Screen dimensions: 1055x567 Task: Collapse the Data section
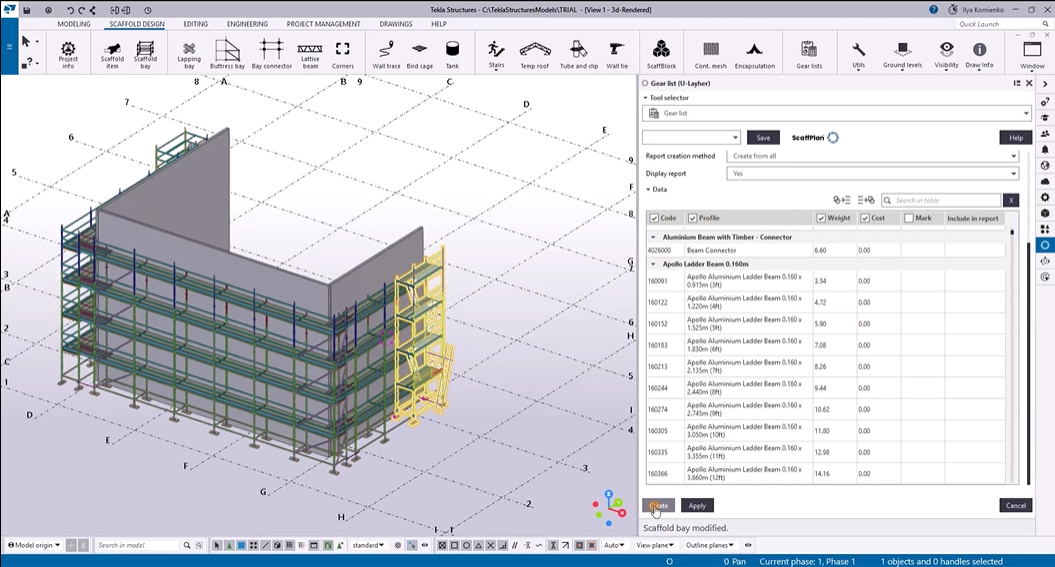coord(648,190)
